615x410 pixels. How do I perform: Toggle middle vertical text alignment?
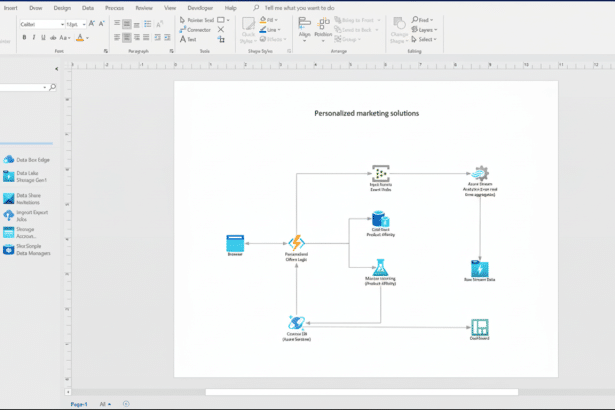coord(127,24)
